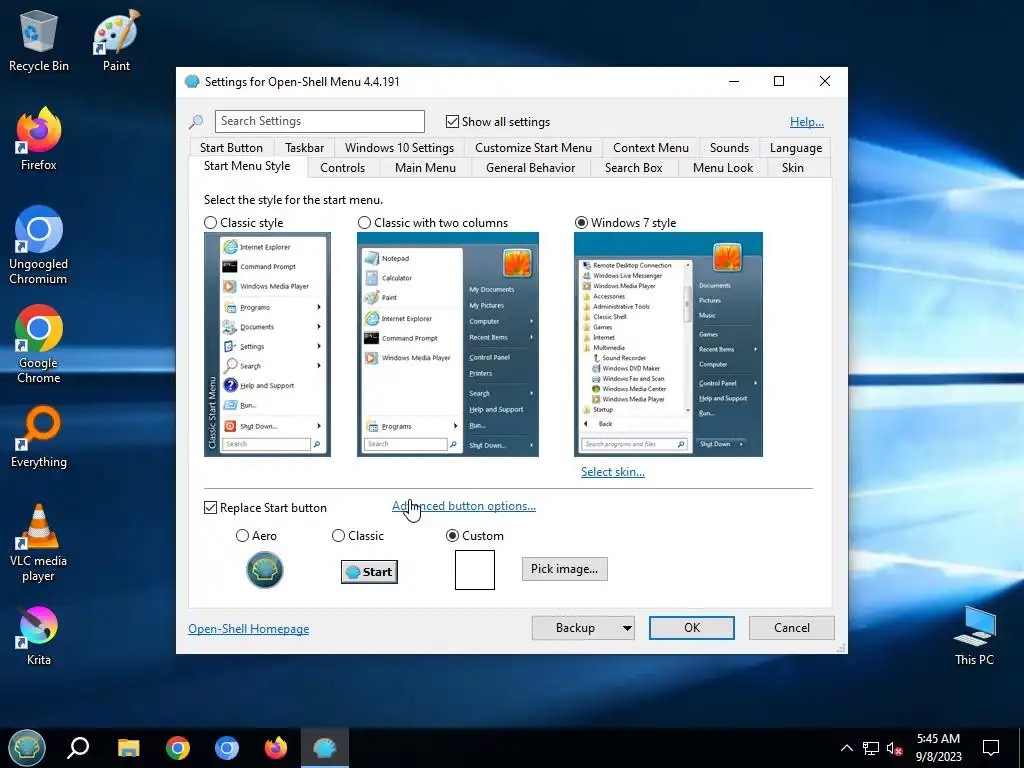Open the Search Box tab
Image resolution: width=1024 pixels, height=768 pixels.
[x=633, y=168]
